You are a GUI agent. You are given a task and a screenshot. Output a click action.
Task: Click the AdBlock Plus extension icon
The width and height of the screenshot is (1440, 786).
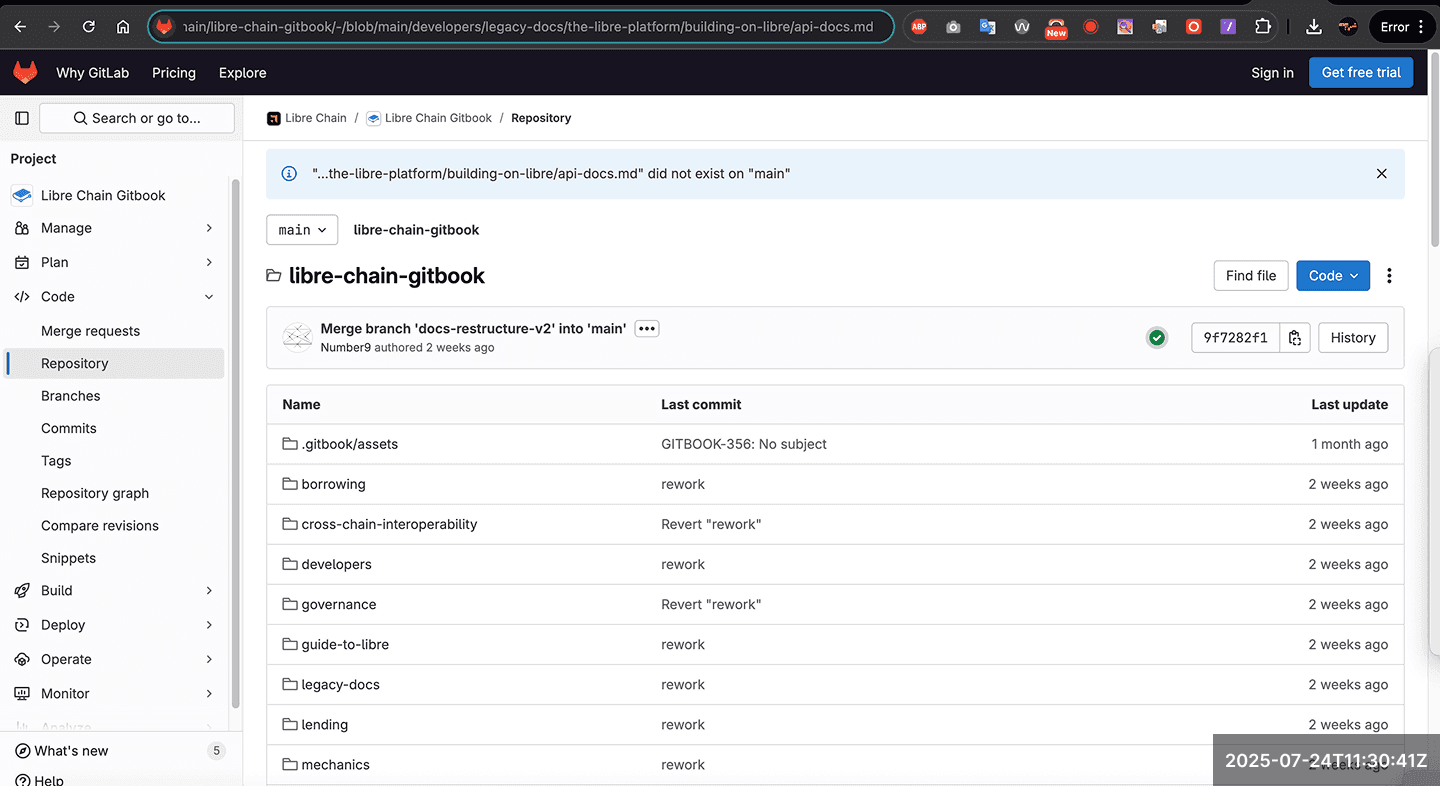[919, 27]
